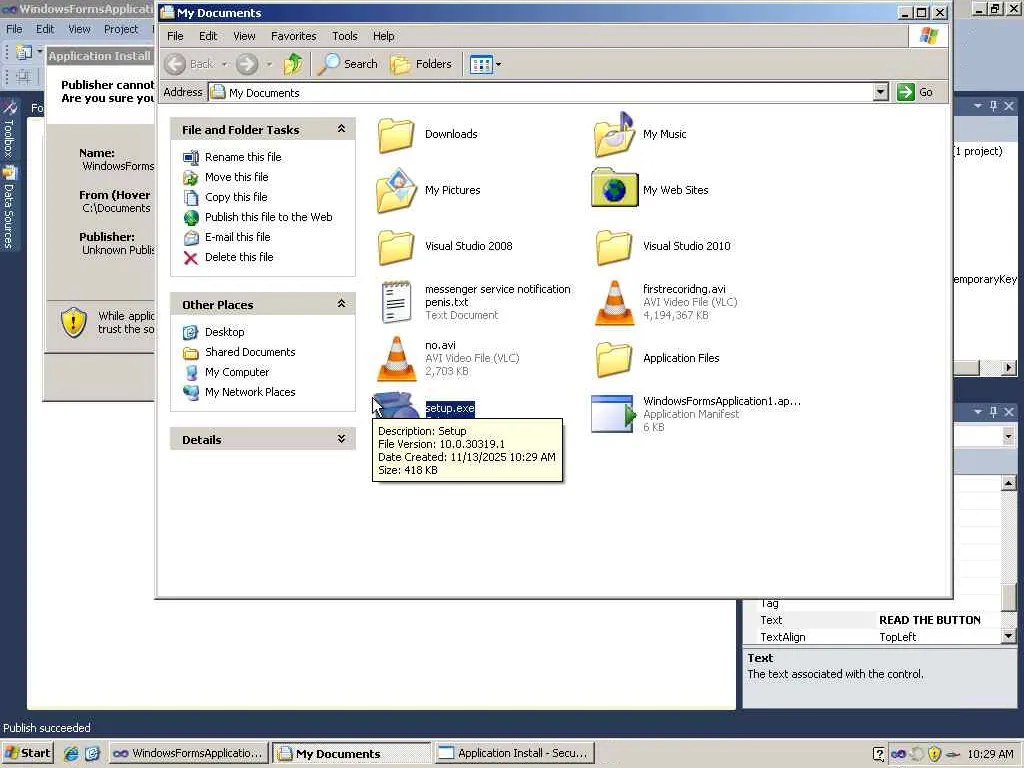
Task: Click Publish this file to the Web
Action: click(x=268, y=217)
